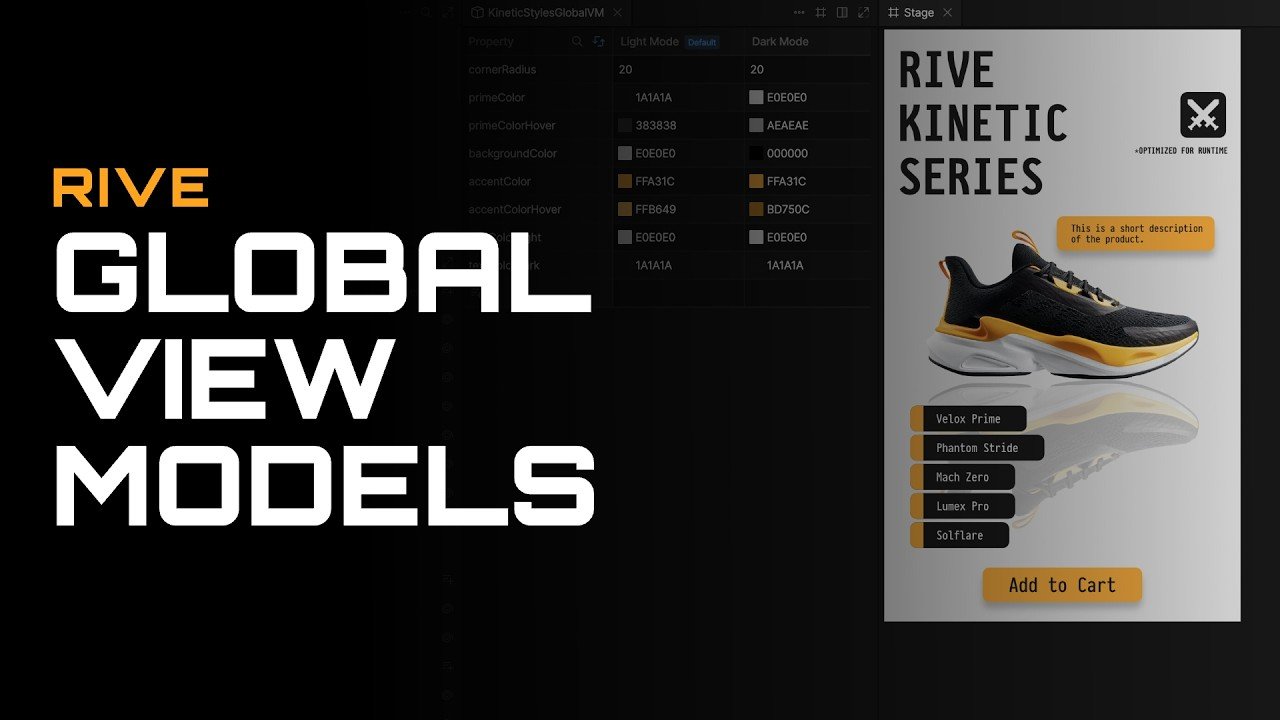Viewport: 1280px width, 720px height.
Task: Click the orange product description tooltip
Action: [1136, 234]
